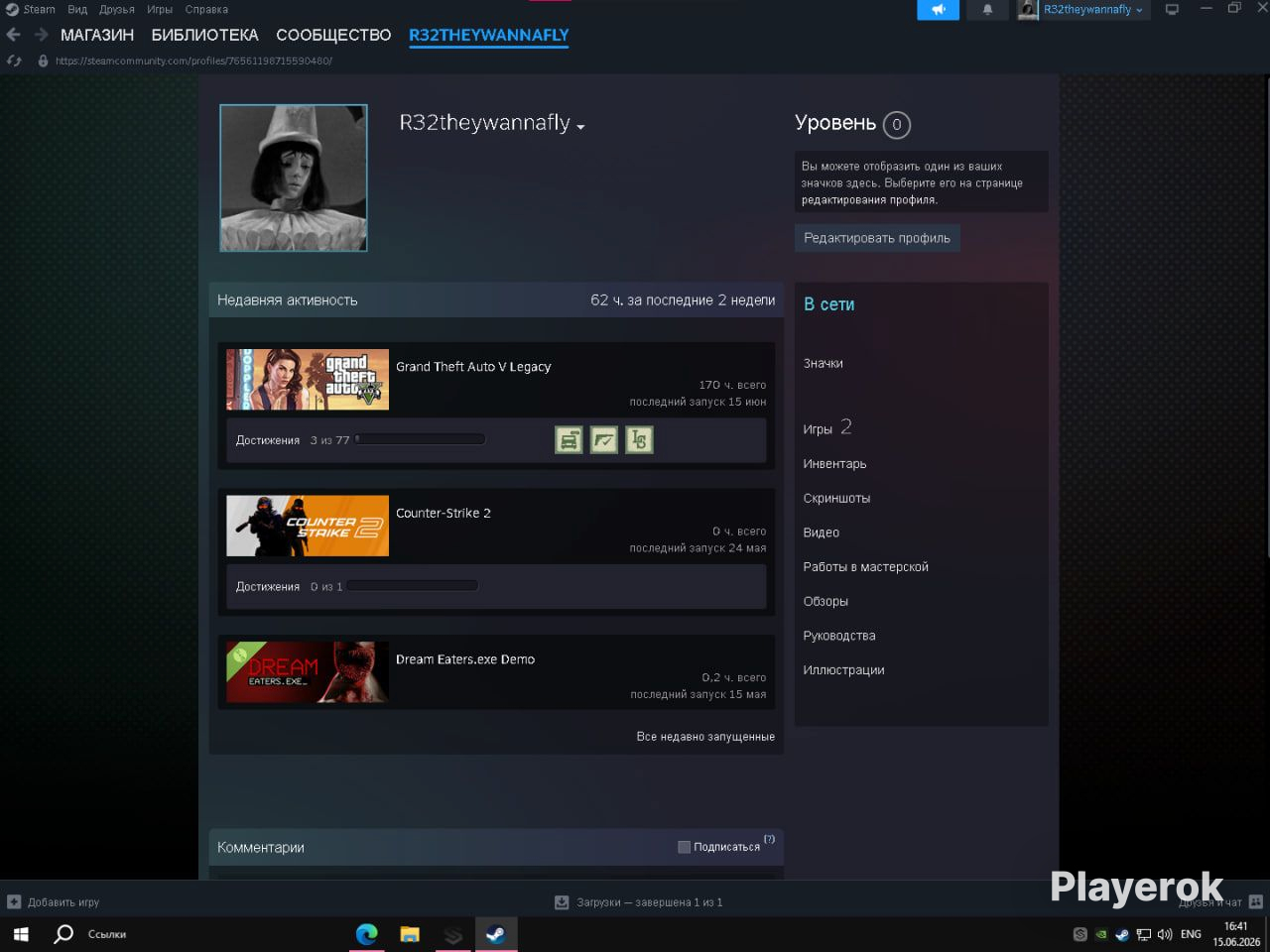Open the Значки link
Image resolution: width=1270 pixels, height=952 pixels.
click(824, 364)
